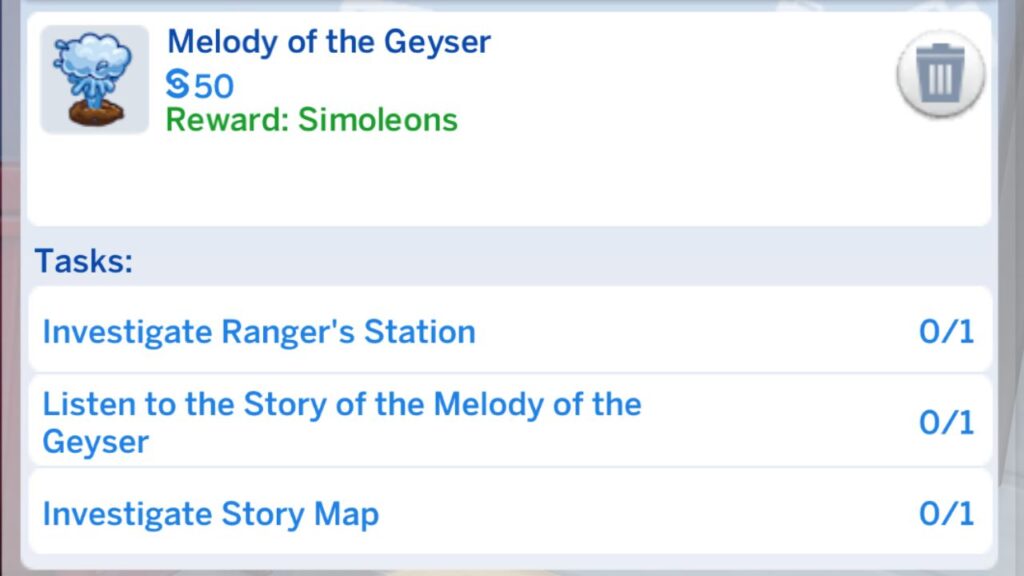Click the green "Reward:" label

[x=228, y=120]
